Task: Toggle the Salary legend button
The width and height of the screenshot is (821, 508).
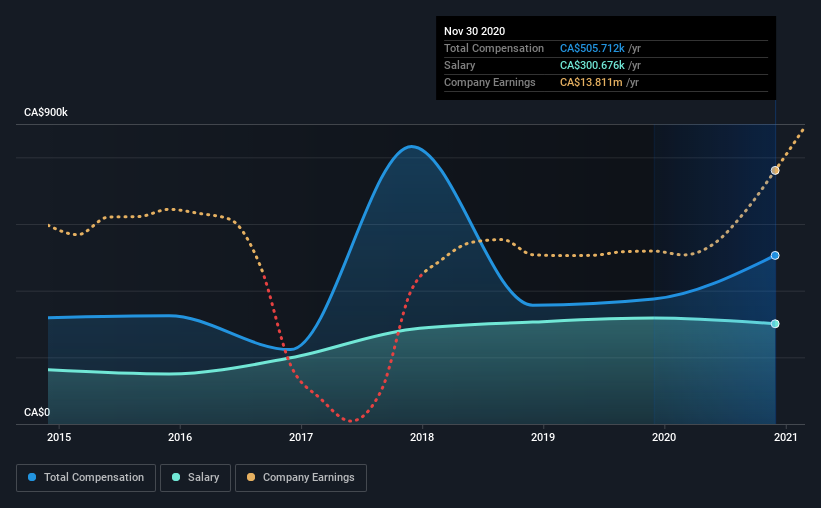Action: (195, 478)
